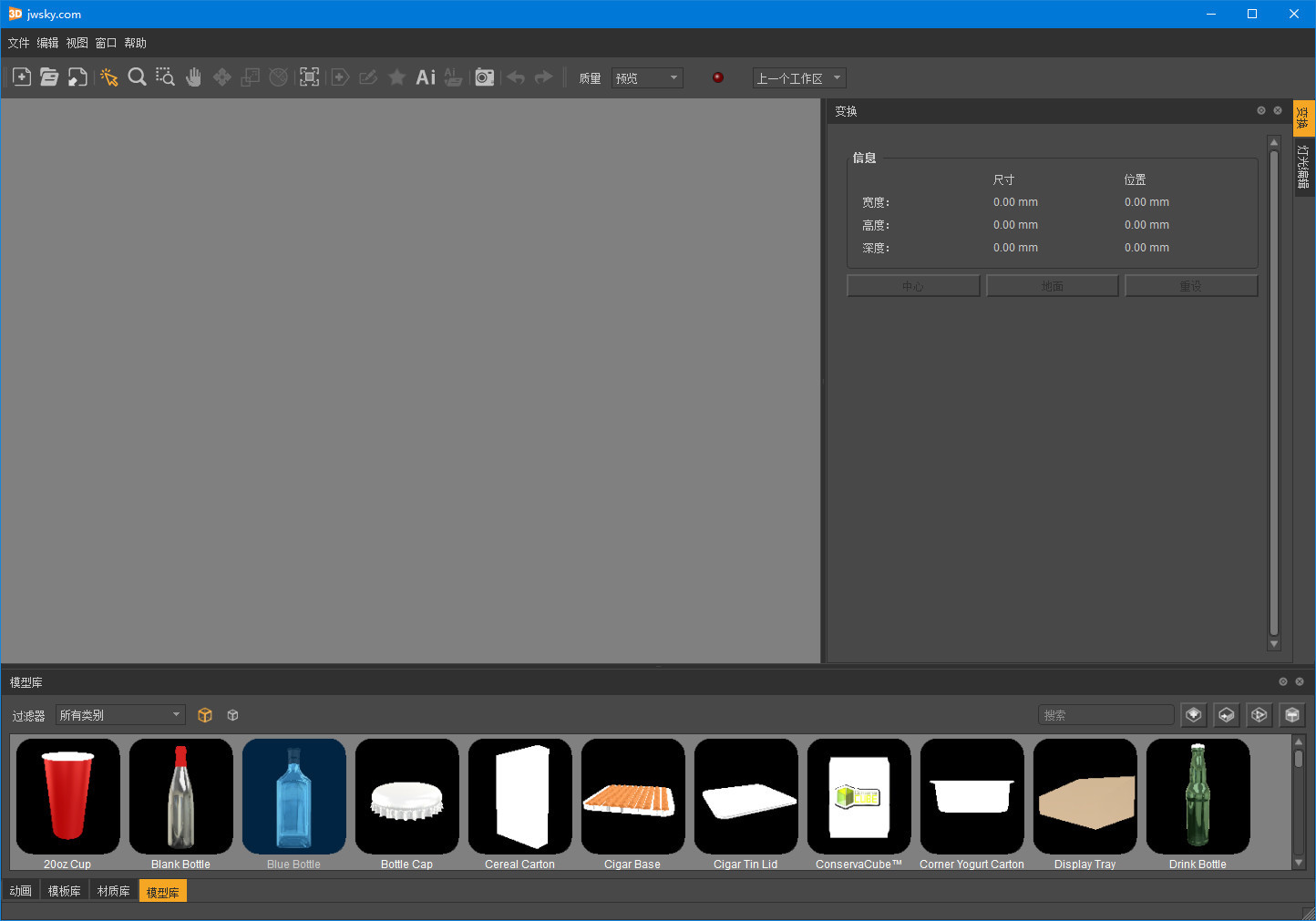The width and height of the screenshot is (1316, 921).
Task: Select the Blank Bottle model thumbnail
Action: pyautogui.click(x=180, y=797)
